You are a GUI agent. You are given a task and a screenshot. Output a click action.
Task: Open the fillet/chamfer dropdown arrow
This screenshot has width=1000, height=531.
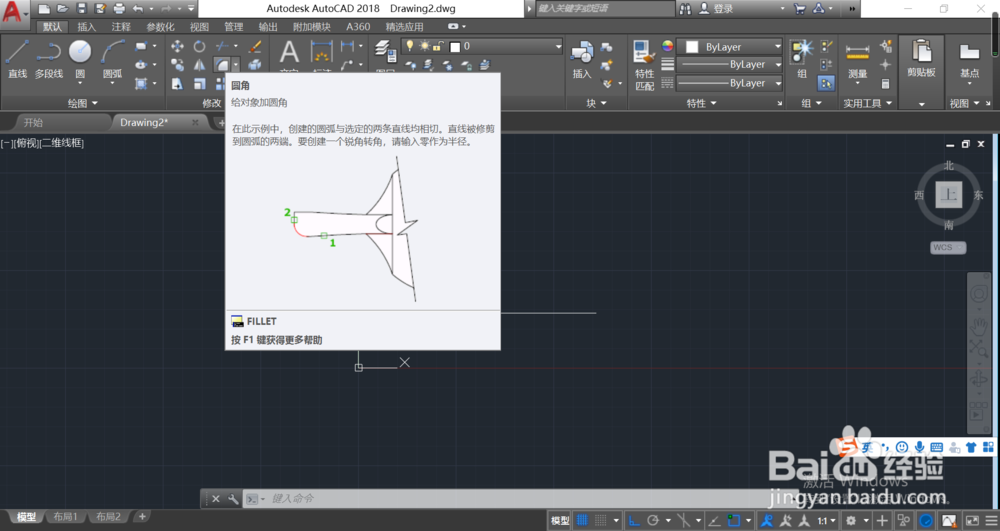pyautogui.click(x=235, y=65)
